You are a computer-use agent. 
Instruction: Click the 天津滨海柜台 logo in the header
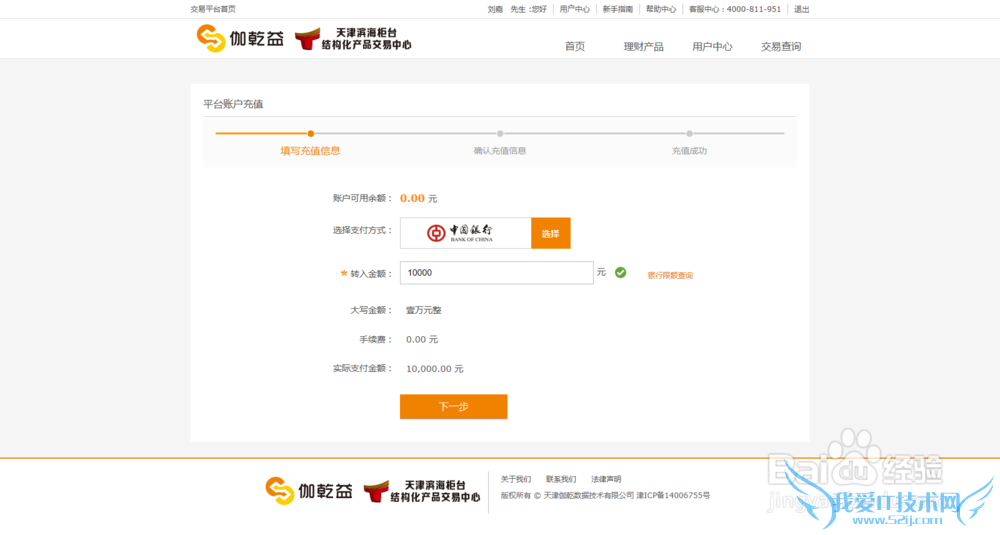pyautogui.click(x=353, y=39)
